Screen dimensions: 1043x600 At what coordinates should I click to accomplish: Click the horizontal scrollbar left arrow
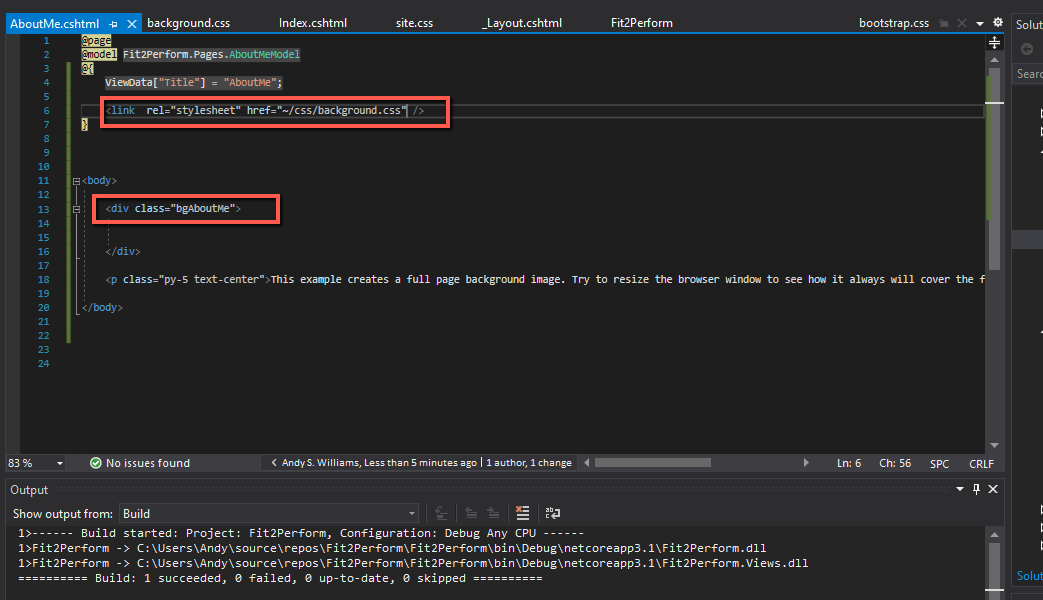coord(586,462)
